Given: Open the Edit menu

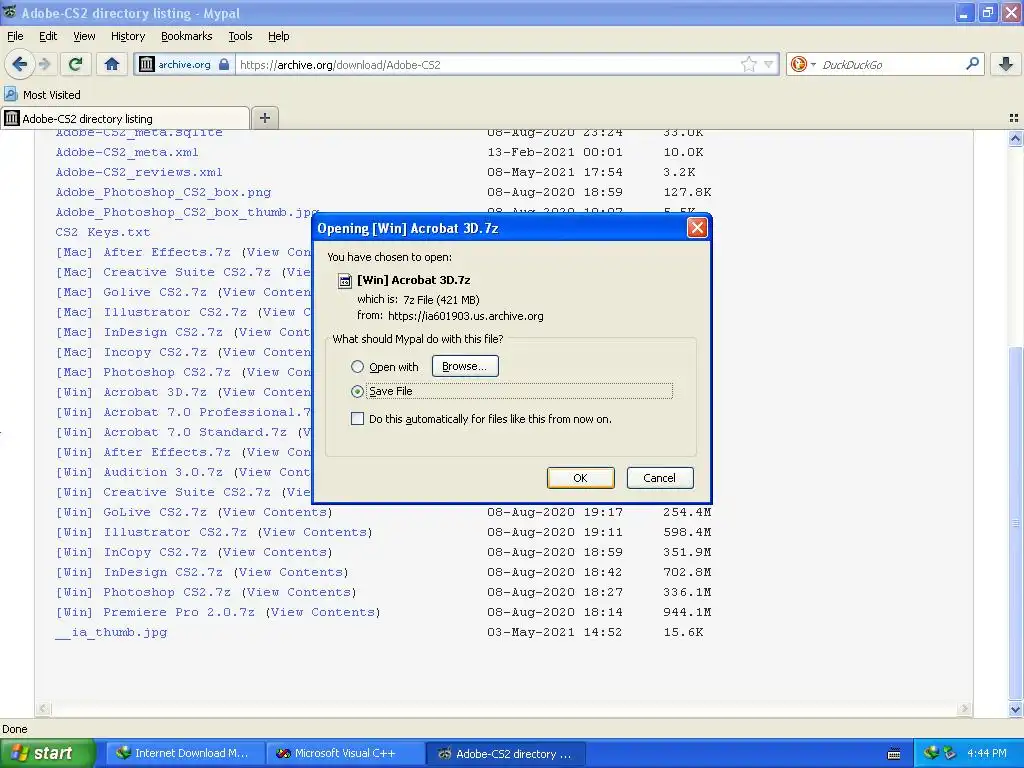Looking at the screenshot, I should (x=48, y=36).
